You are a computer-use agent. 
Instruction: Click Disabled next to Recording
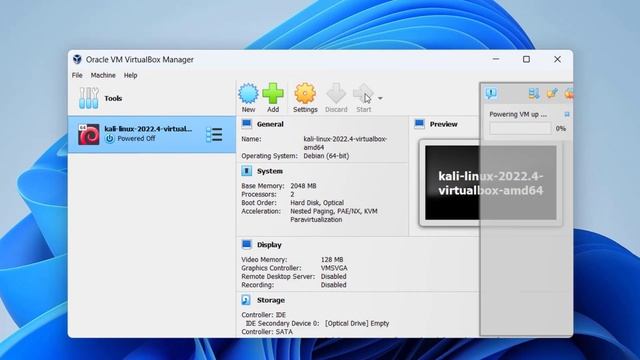pyautogui.click(x=333, y=285)
